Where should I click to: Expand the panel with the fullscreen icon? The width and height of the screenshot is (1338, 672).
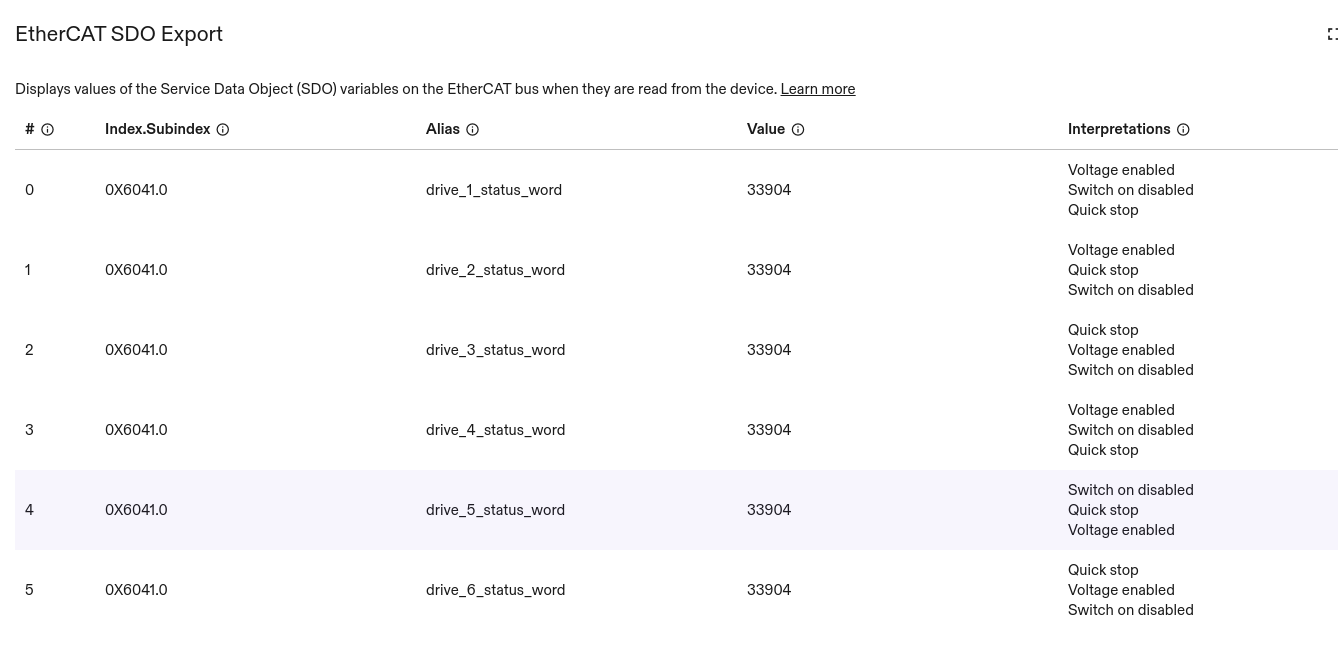(1331, 34)
